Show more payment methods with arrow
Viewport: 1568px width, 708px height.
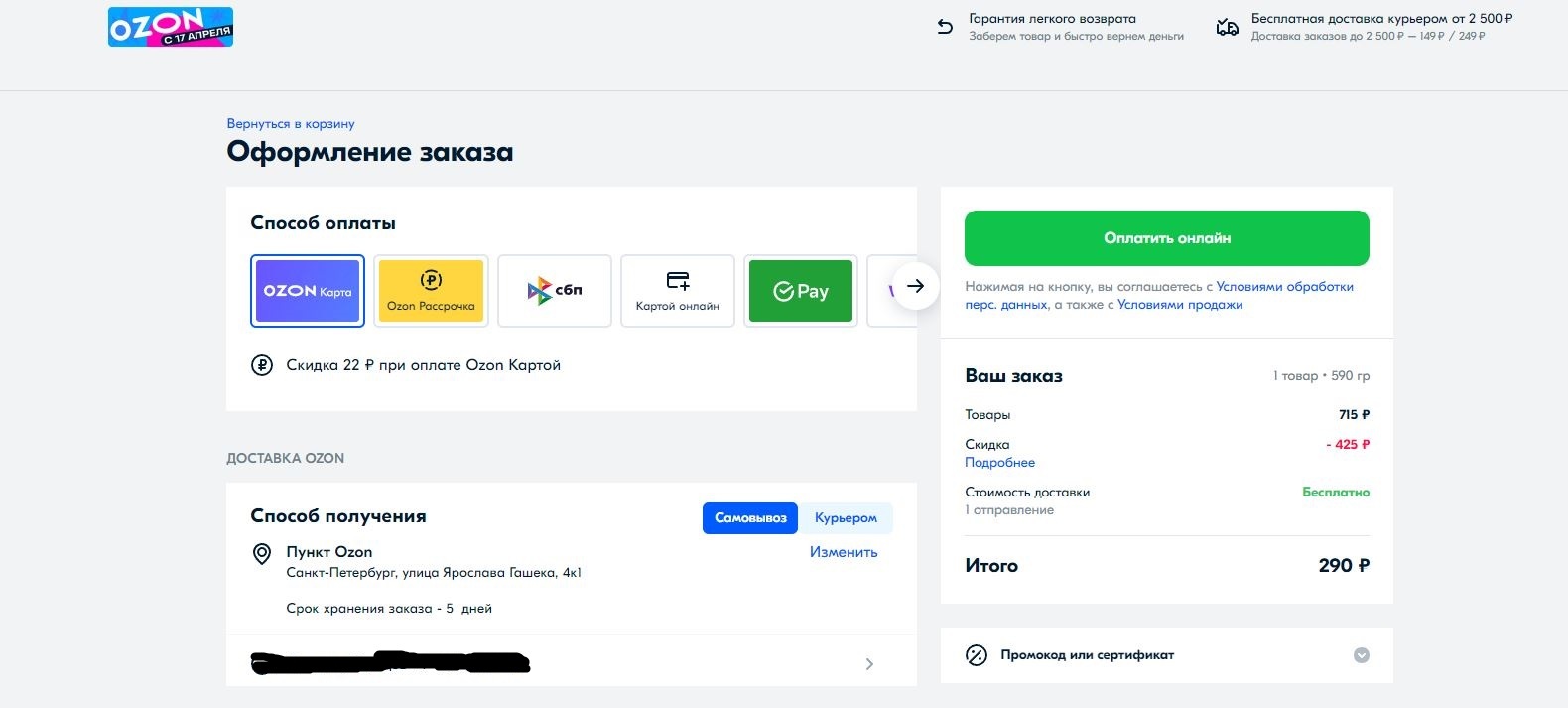pos(915,286)
